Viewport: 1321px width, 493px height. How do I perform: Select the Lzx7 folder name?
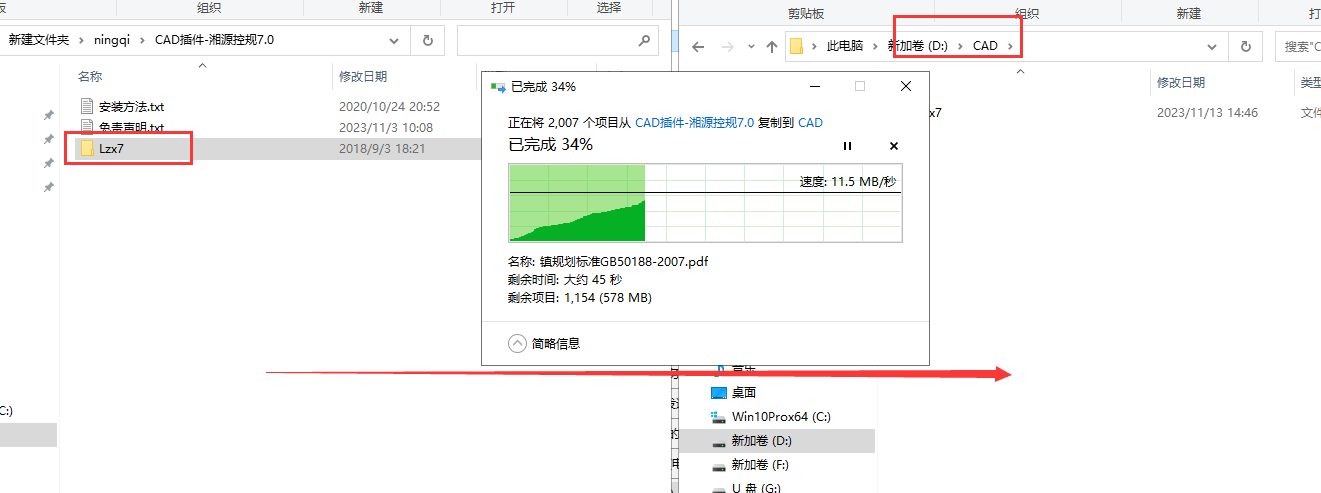click(111, 148)
